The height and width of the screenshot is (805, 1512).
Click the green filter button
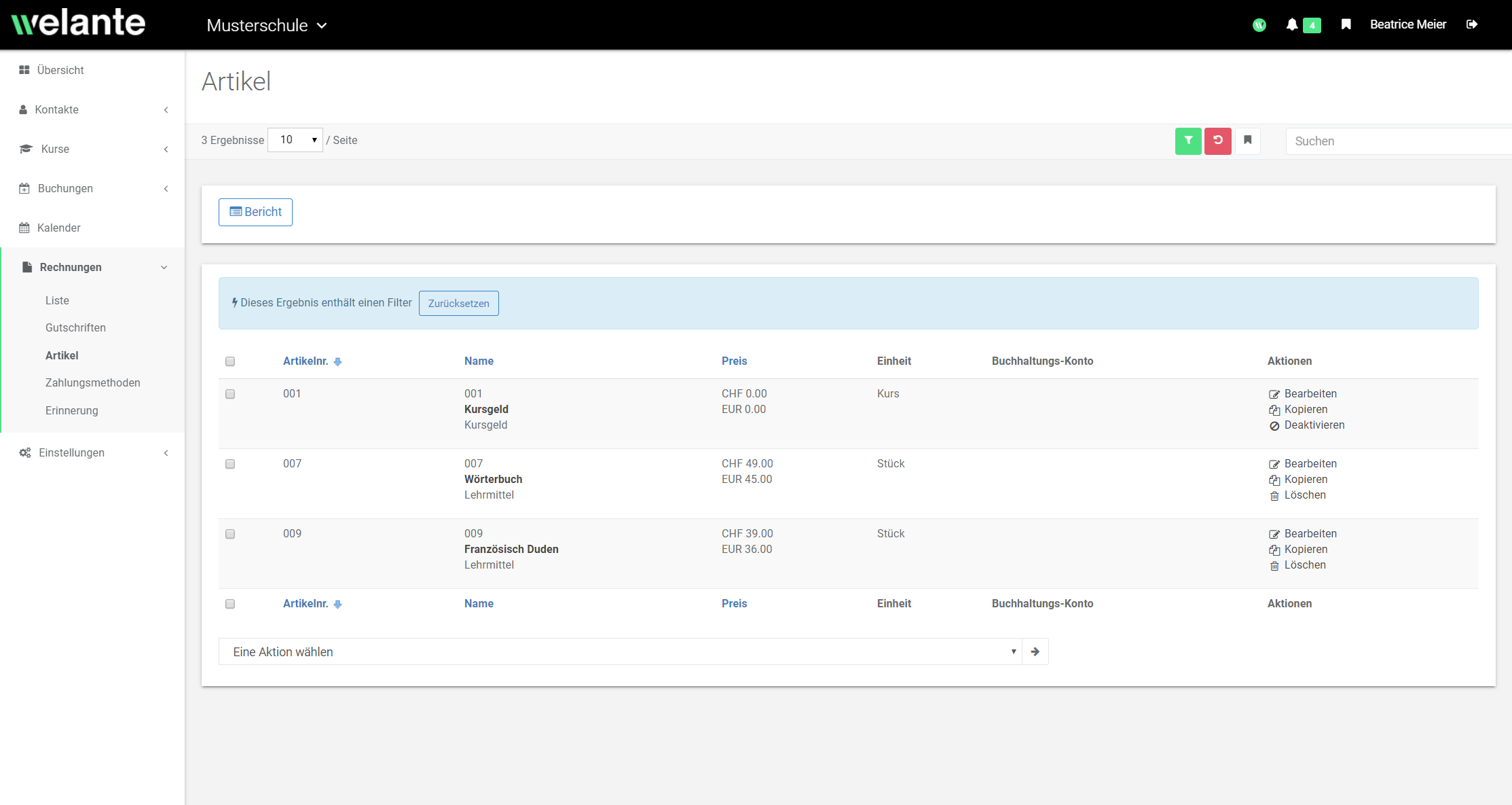tap(1188, 141)
